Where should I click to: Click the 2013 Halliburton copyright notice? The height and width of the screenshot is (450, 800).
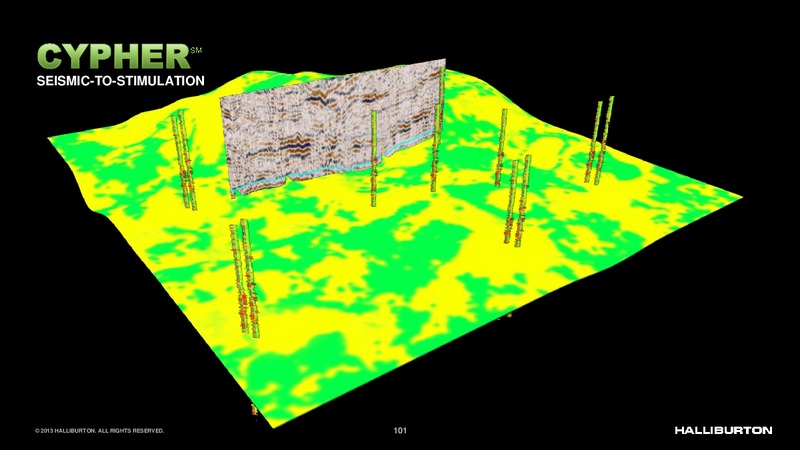99,431
